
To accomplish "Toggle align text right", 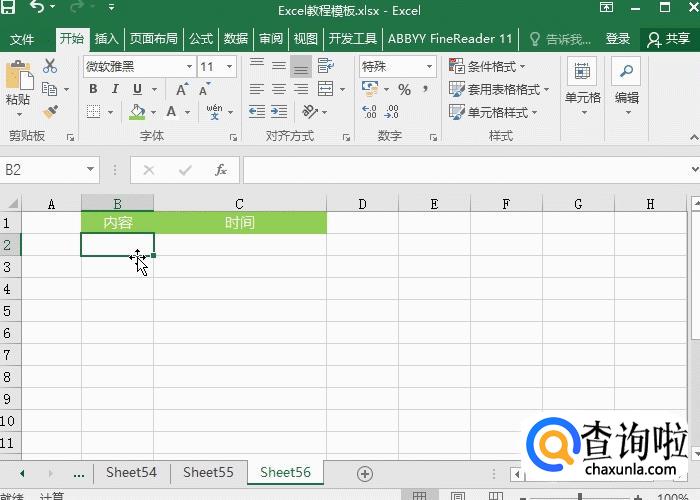I will (301, 89).
